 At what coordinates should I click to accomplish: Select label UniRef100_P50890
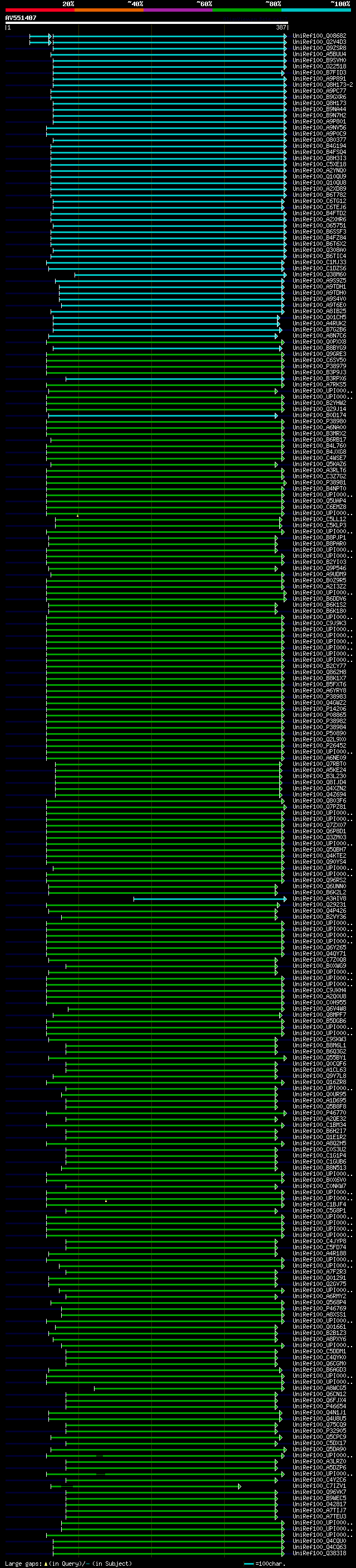(319, 734)
